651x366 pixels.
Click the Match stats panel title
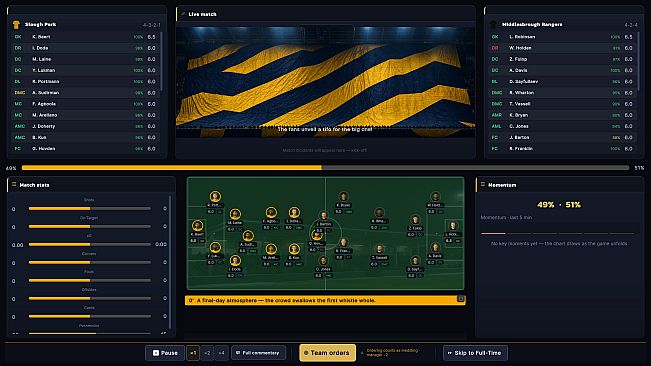[34, 185]
